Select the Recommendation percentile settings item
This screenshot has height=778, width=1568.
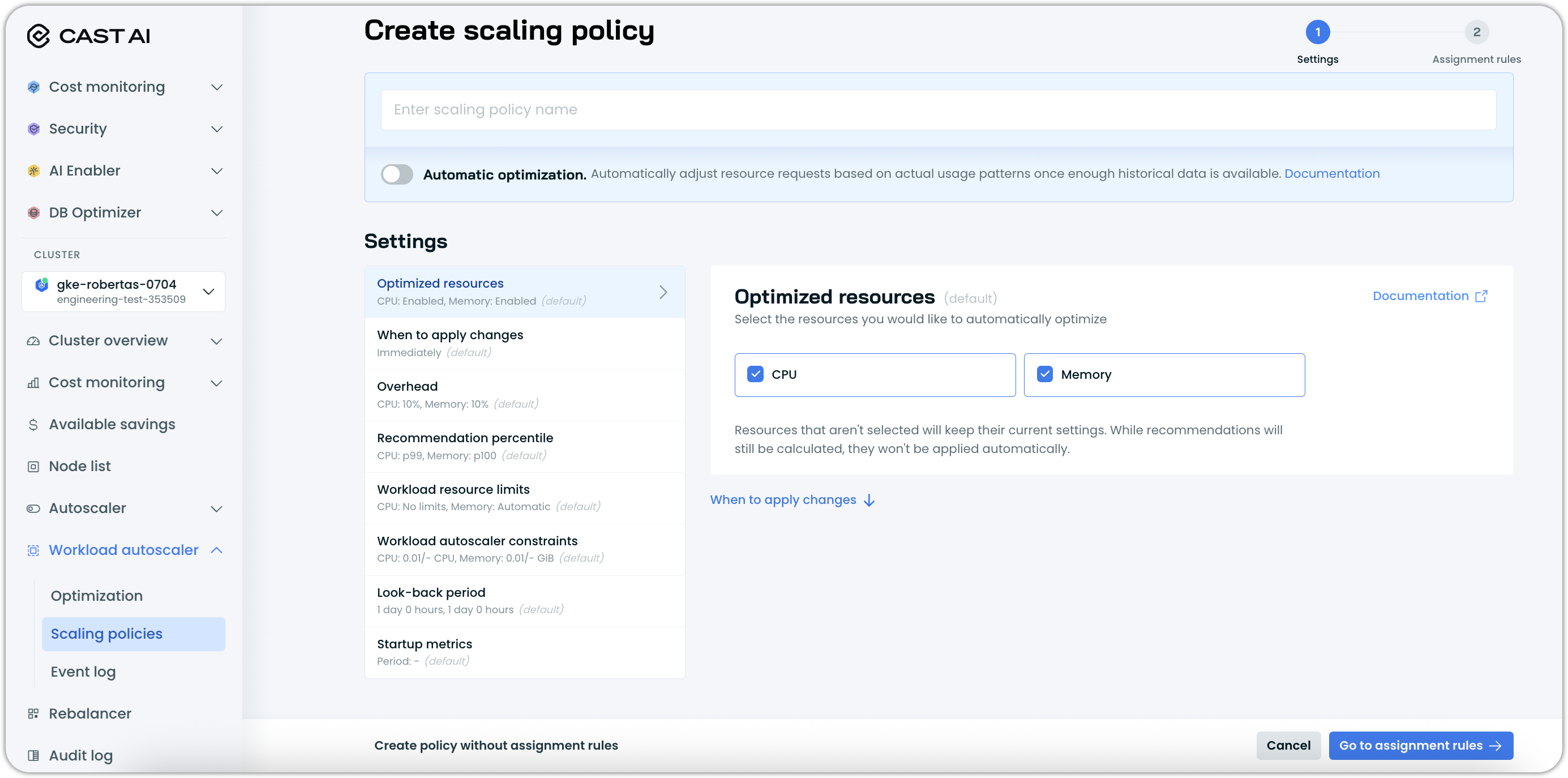(x=524, y=446)
